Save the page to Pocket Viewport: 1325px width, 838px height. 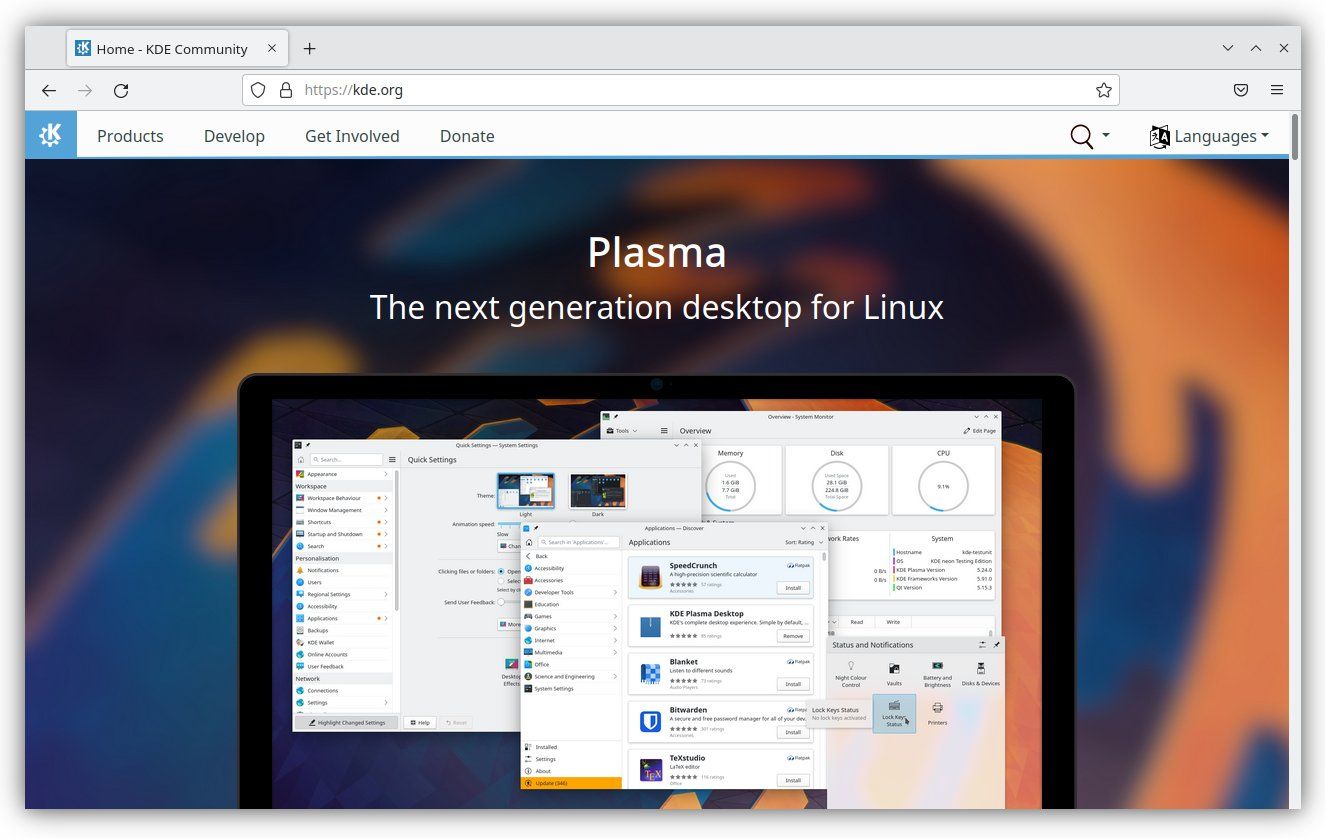point(1240,90)
